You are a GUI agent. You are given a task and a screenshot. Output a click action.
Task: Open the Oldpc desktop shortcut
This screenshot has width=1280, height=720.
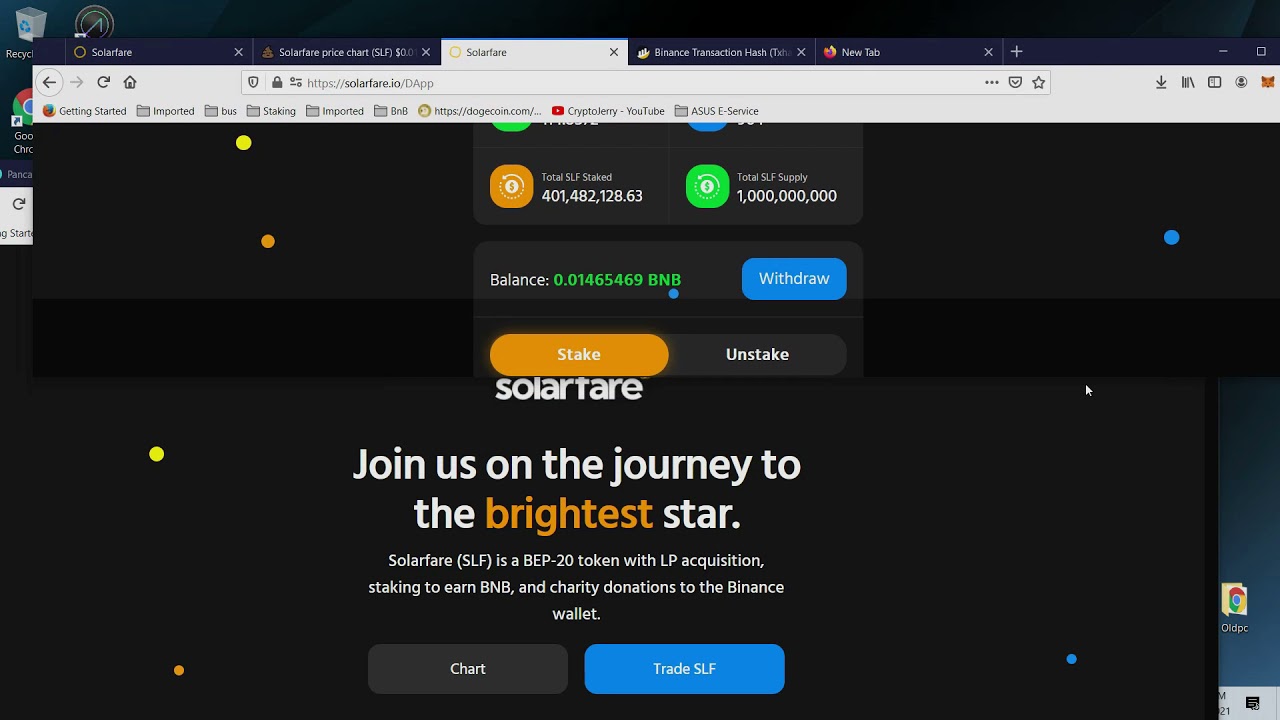(1235, 609)
